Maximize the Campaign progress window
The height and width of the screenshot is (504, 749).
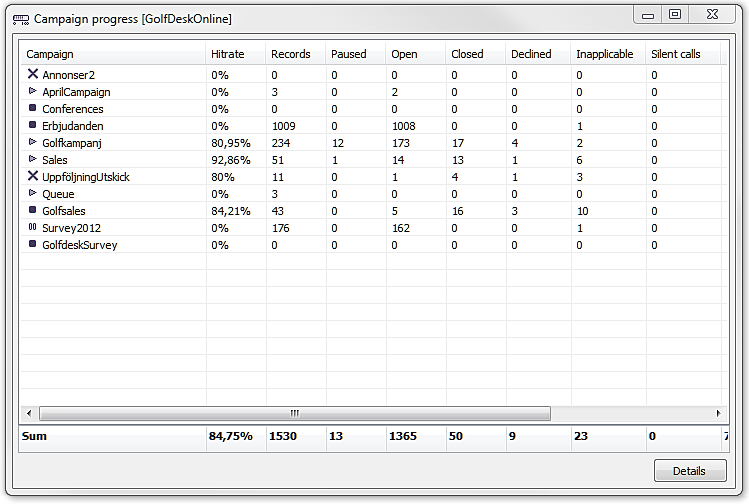coord(674,14)
